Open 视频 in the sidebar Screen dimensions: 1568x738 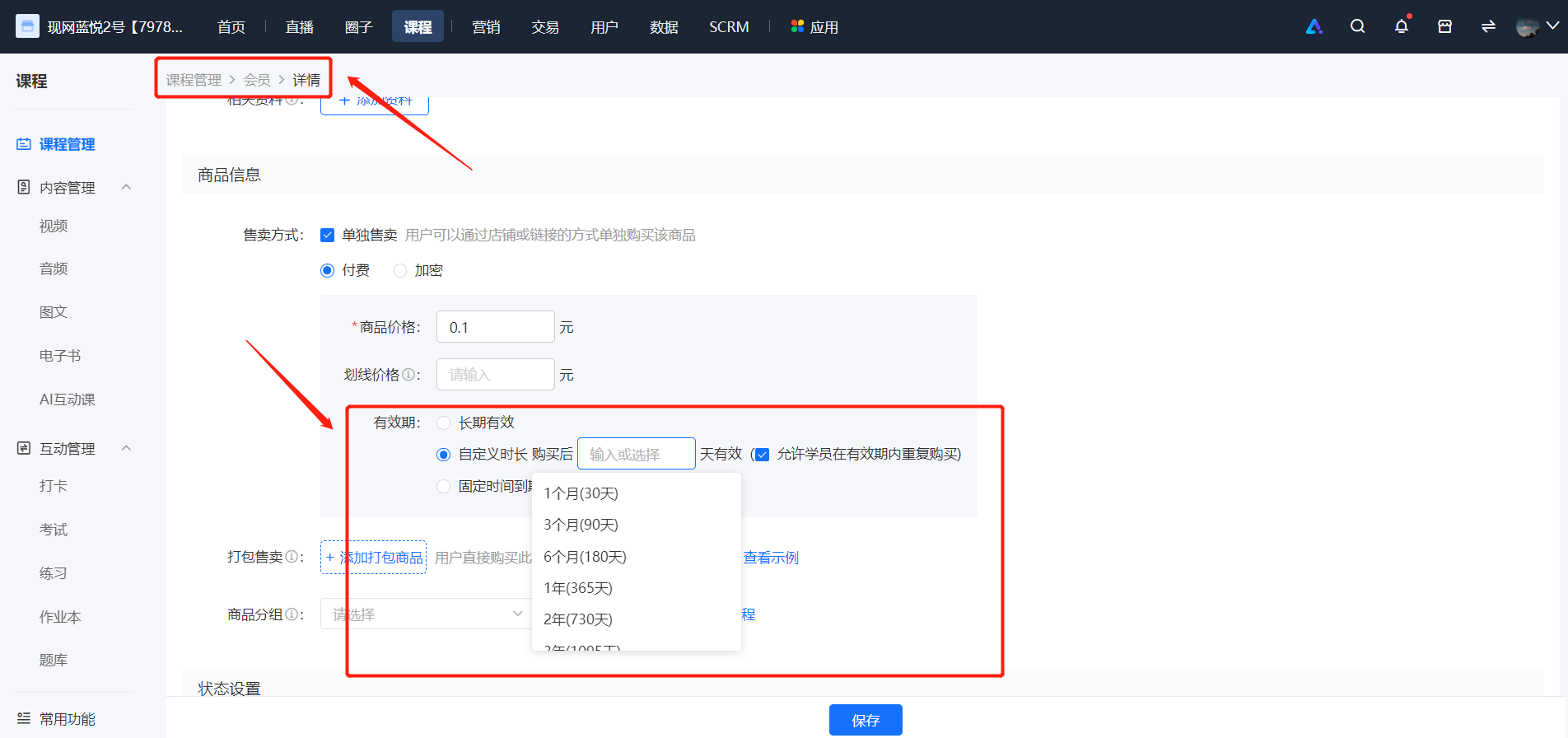54,226
